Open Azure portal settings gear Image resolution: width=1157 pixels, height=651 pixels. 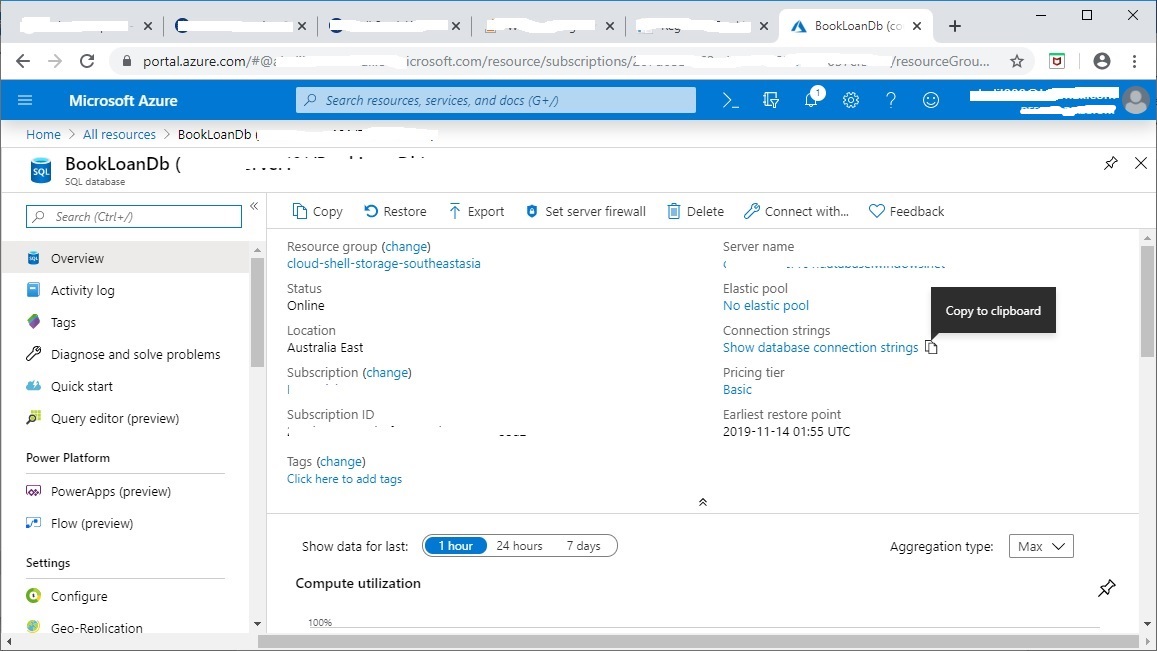tap(851, 100)
